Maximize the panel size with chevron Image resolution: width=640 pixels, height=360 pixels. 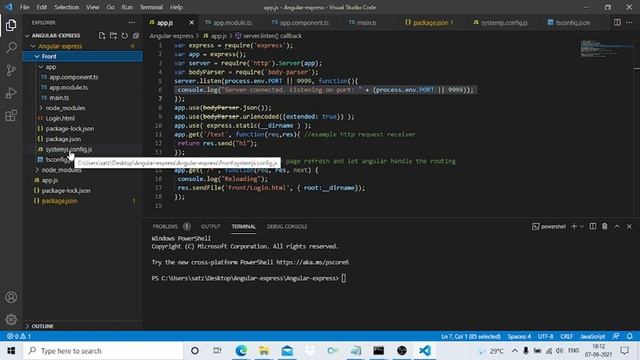point(617,226)
